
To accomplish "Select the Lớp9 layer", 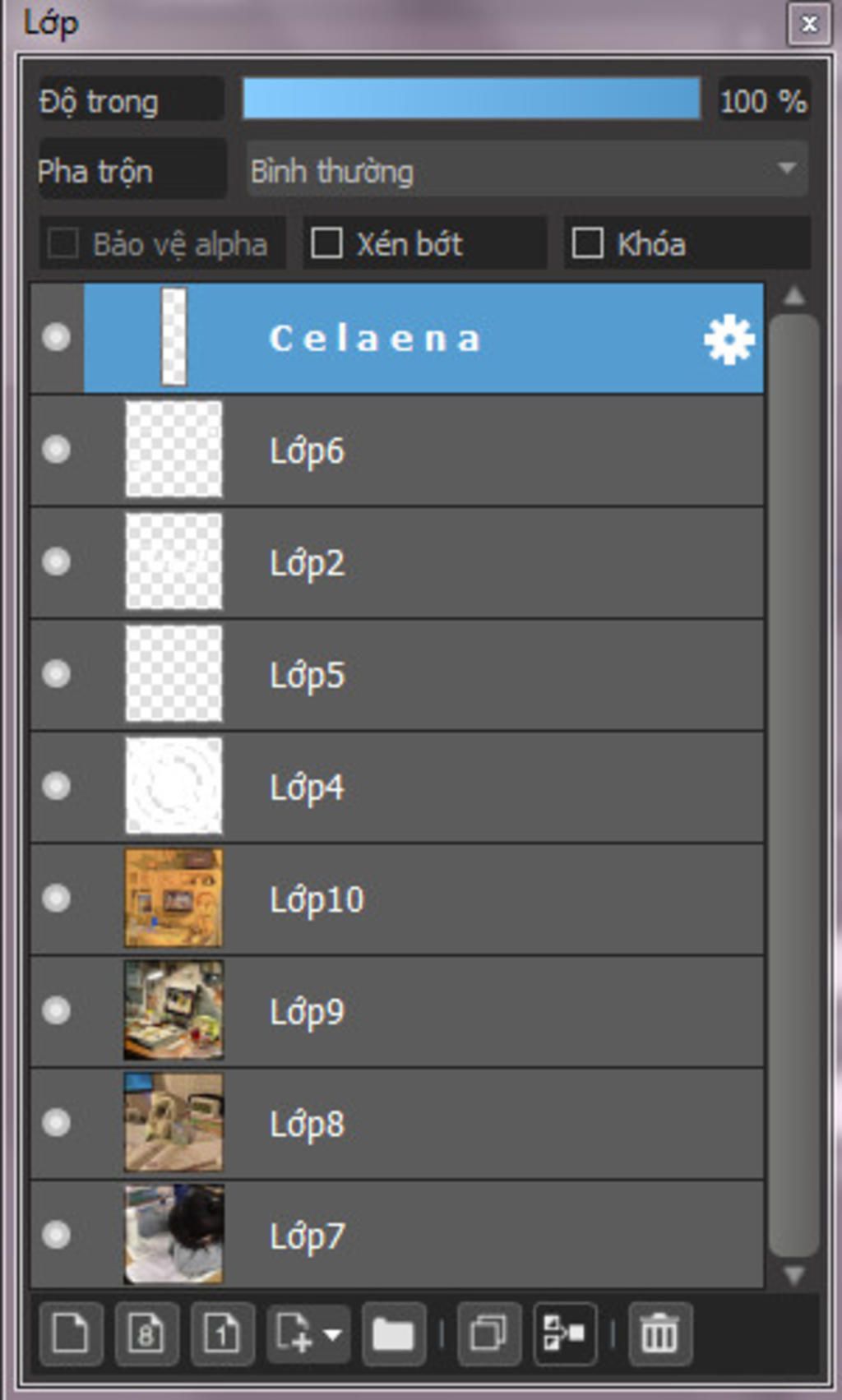I will tap(397, 1011).
